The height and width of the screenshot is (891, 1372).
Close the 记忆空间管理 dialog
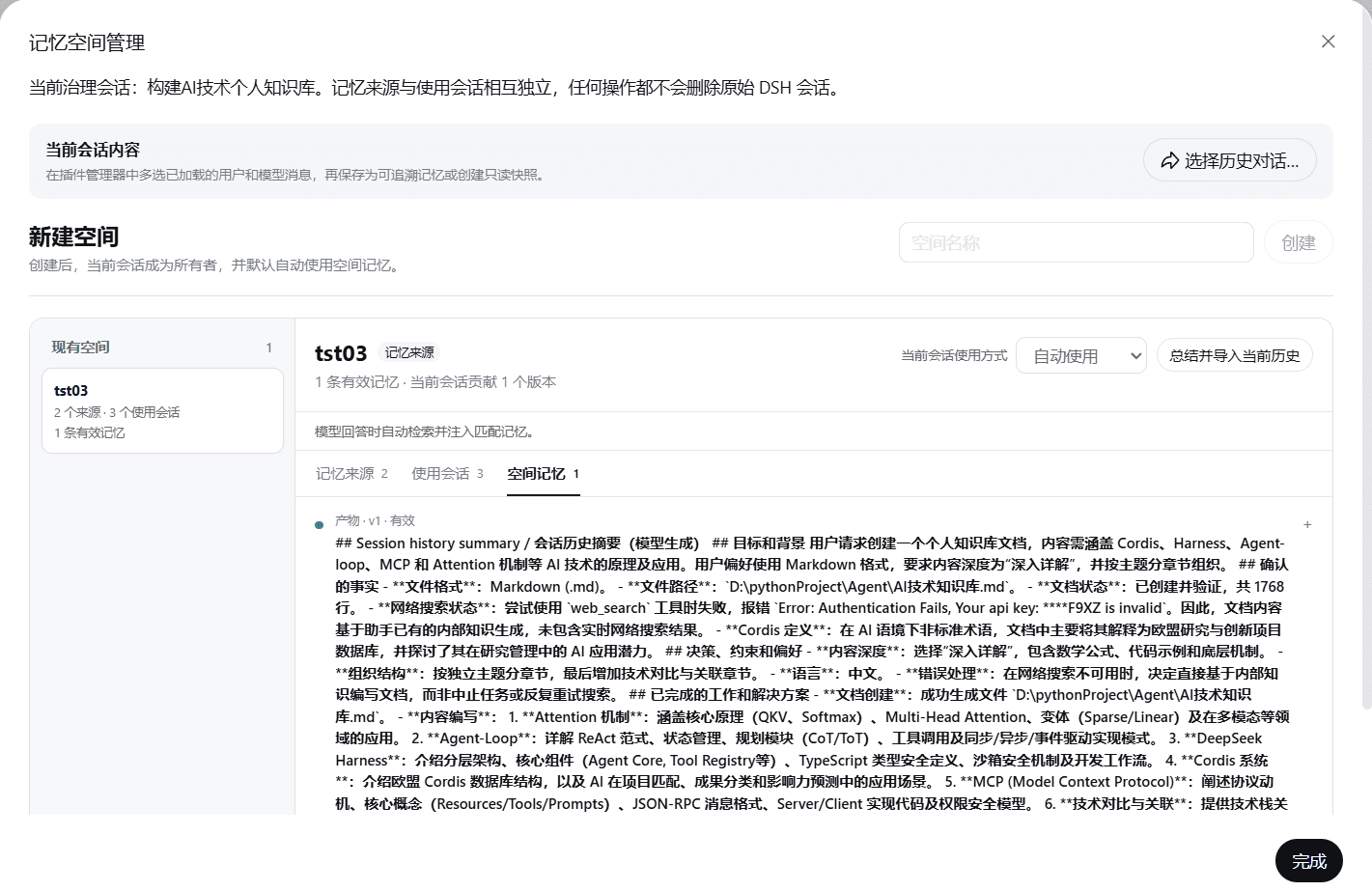coord(1329,42)
